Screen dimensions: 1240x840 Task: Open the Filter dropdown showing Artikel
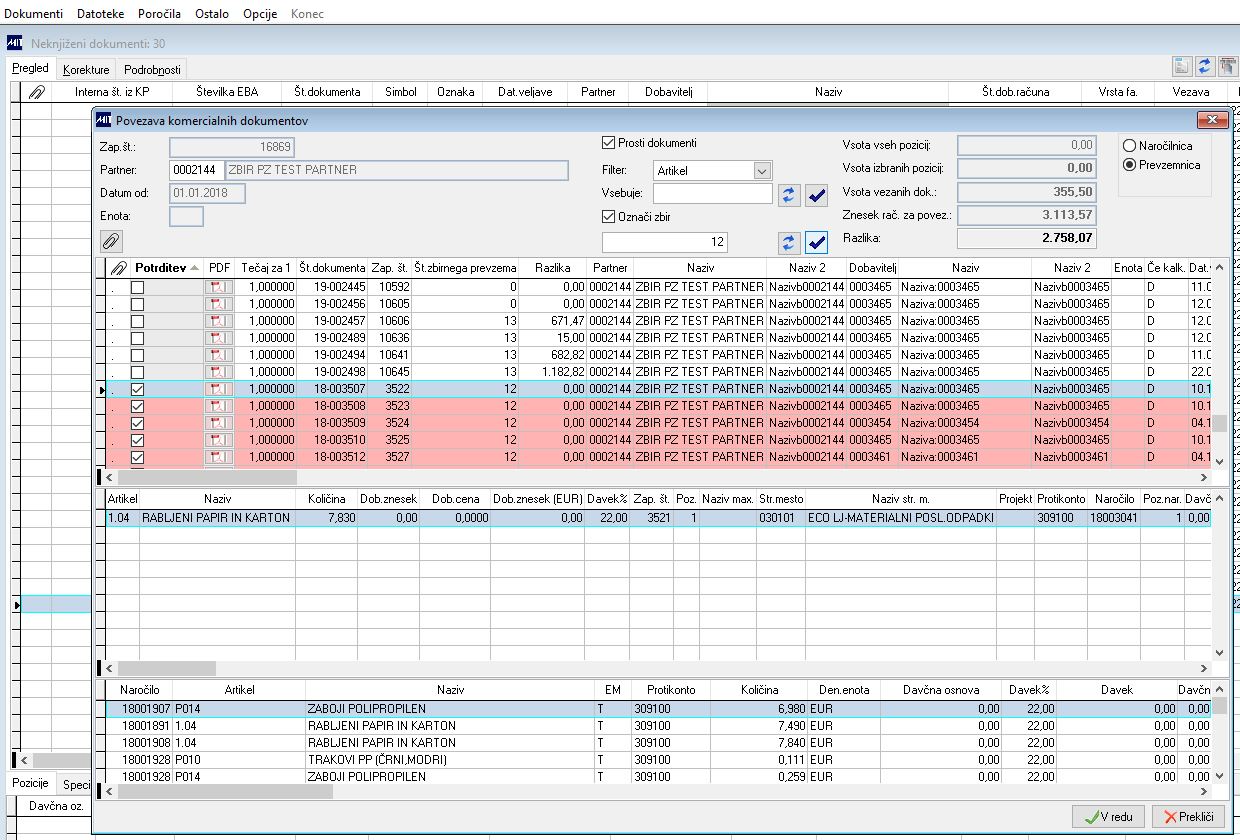[x=762, y=171]
